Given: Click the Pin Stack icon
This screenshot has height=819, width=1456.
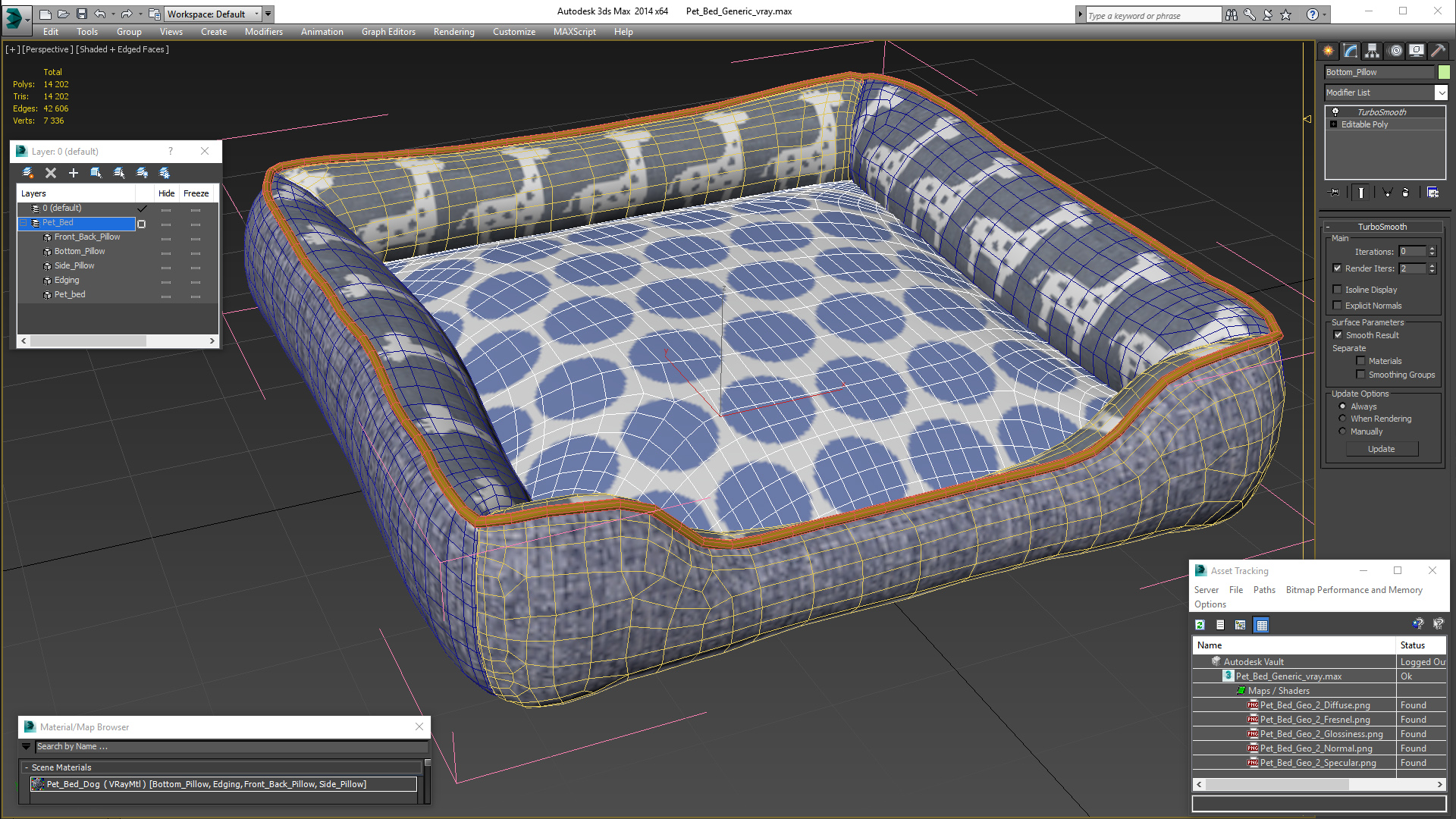Looking at the screenshot, I should click(x=1335, y=193).
